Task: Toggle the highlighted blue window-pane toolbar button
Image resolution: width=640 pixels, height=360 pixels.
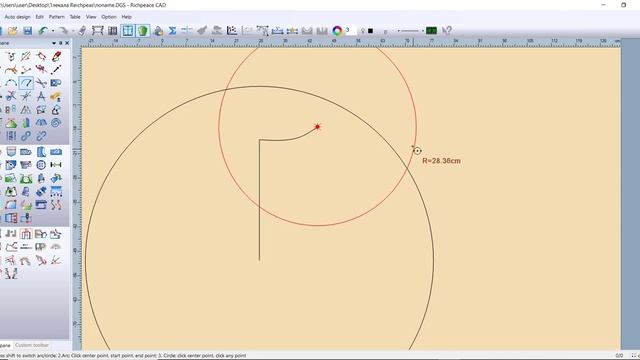Action: [128, 31]
